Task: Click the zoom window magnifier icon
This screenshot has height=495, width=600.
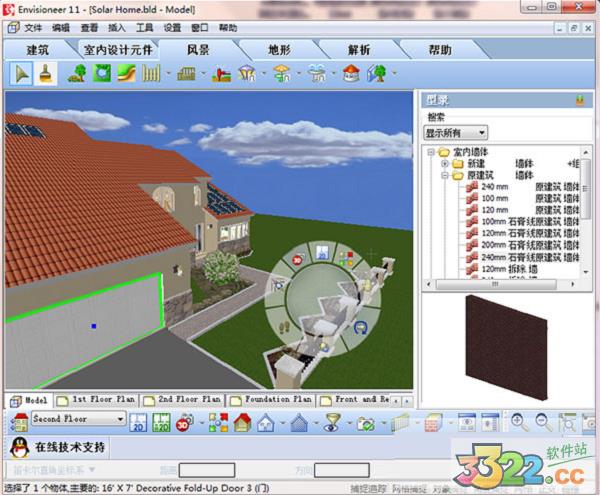Action: click(x=567, y=423)
